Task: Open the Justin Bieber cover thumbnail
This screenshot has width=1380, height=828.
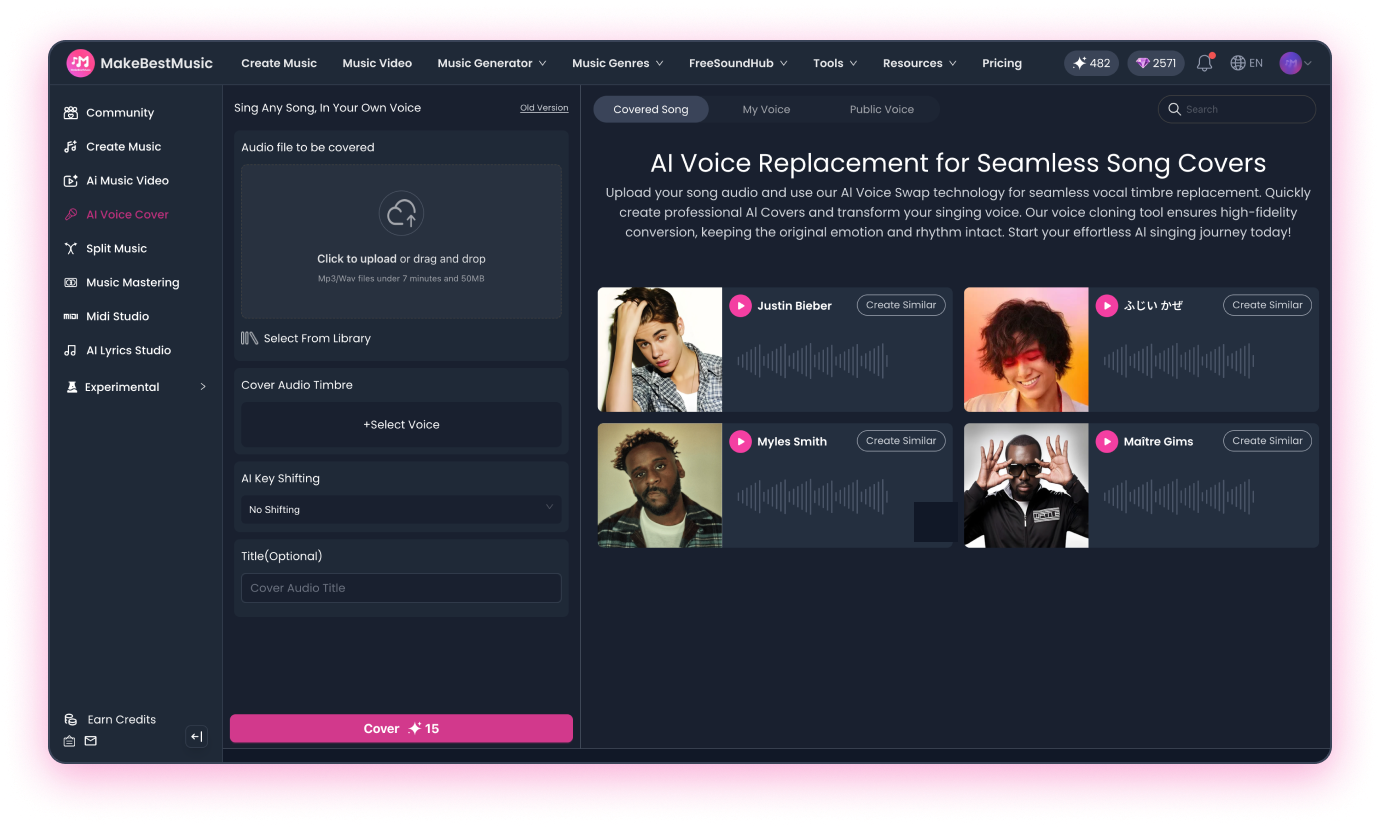Action: pos(660,350)
